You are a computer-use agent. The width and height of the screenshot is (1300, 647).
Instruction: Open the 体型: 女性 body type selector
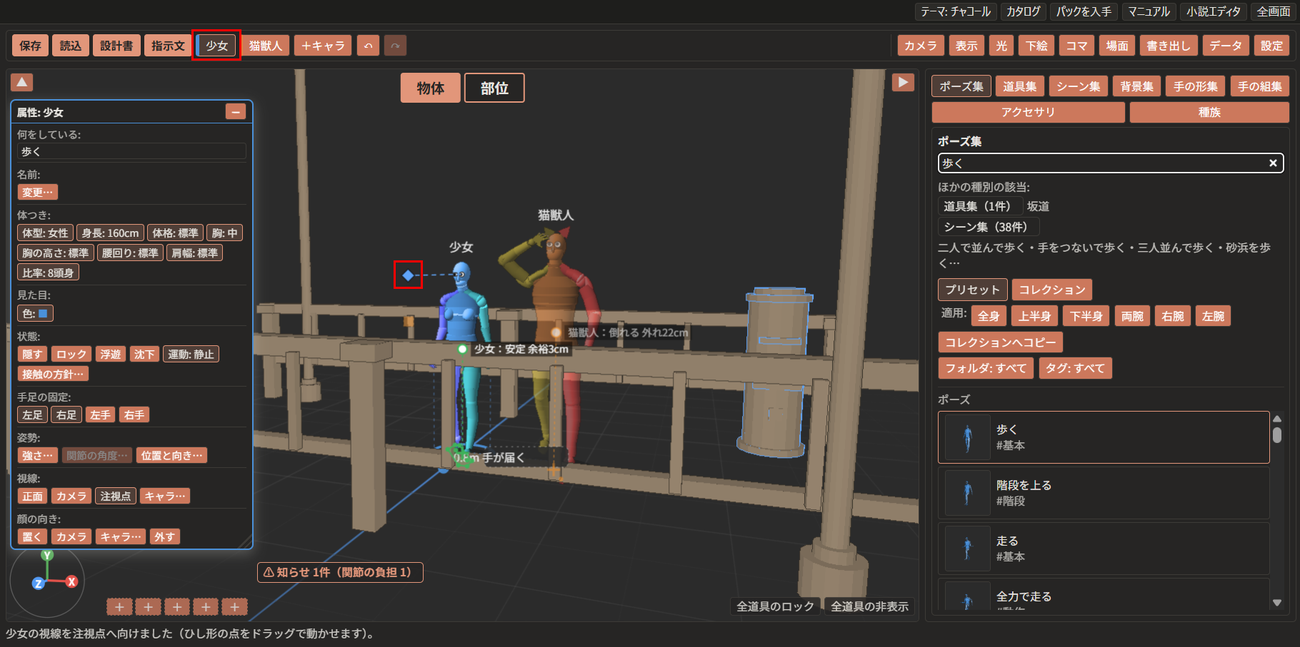(x=45, y=233)
